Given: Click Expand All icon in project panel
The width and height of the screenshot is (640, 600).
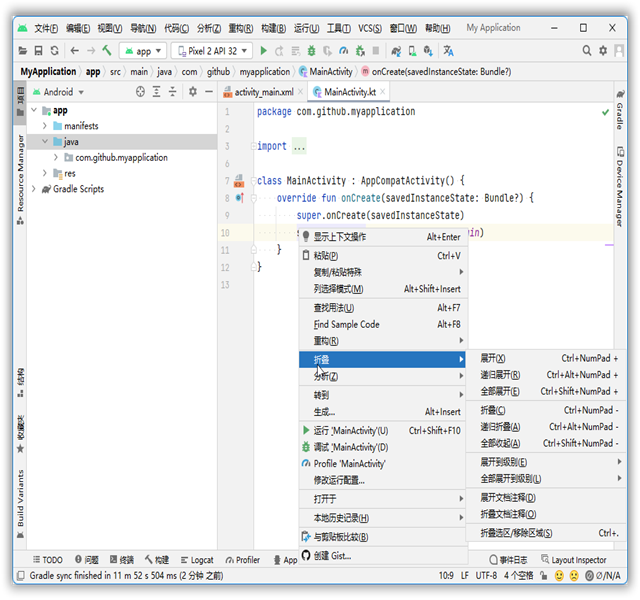Looking at the screenshot, I should [x=156, y=92].
